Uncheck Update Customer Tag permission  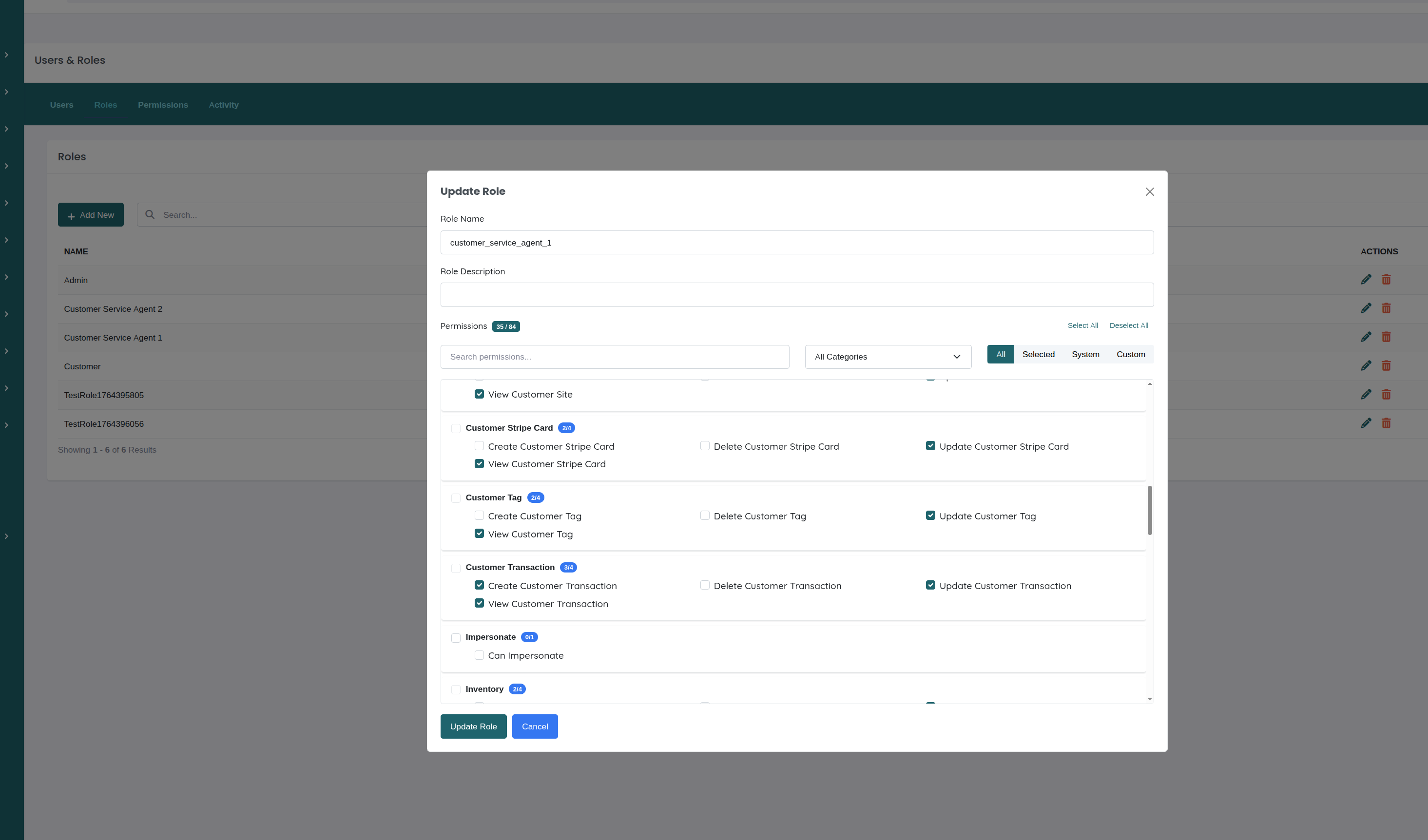click(x=930, y=515)
